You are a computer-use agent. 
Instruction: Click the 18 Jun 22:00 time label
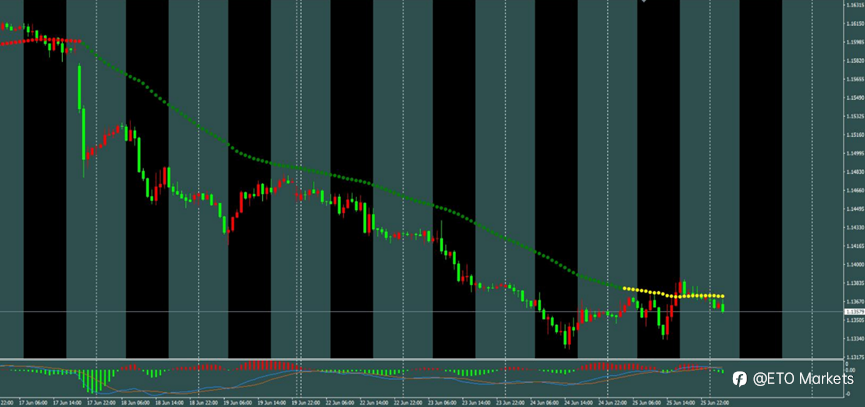click(202, 403)
